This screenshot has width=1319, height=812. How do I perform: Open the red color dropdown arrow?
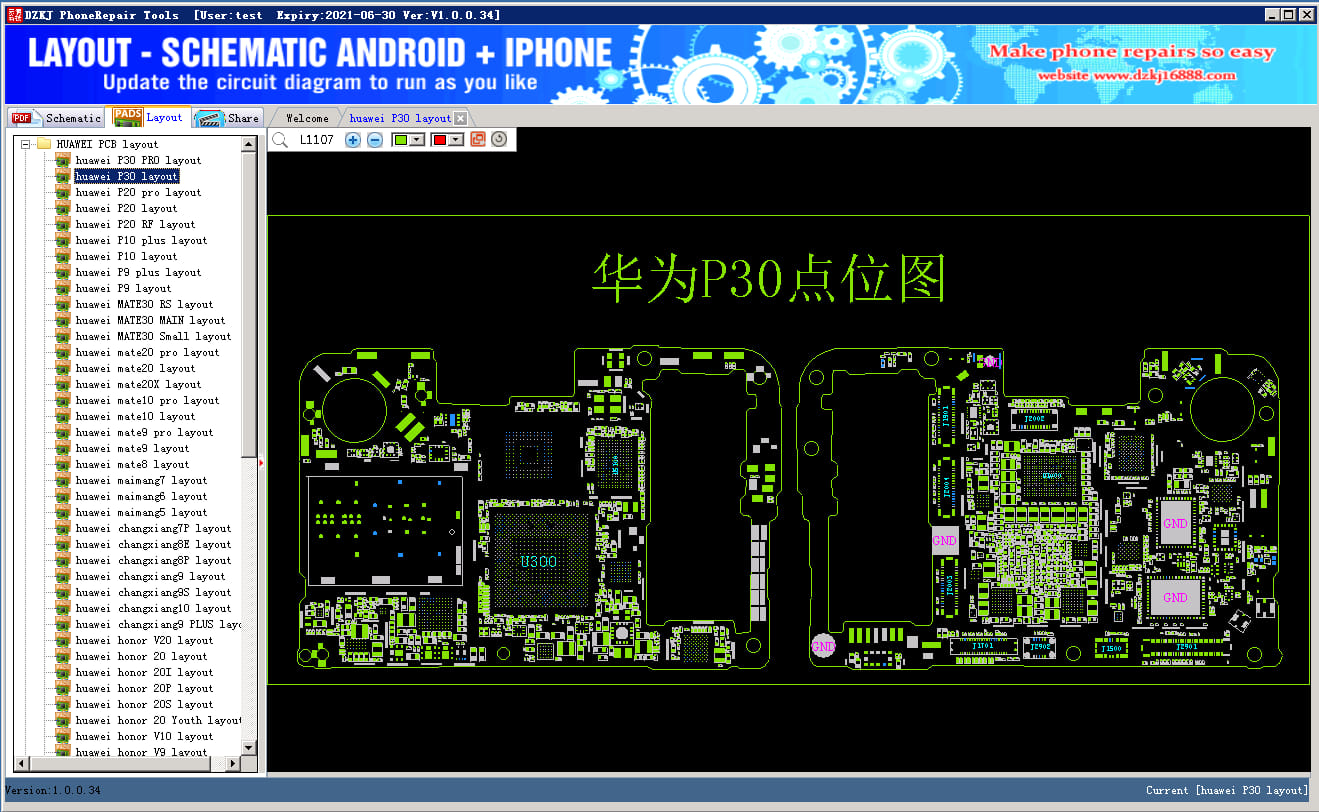pos(456,140)
